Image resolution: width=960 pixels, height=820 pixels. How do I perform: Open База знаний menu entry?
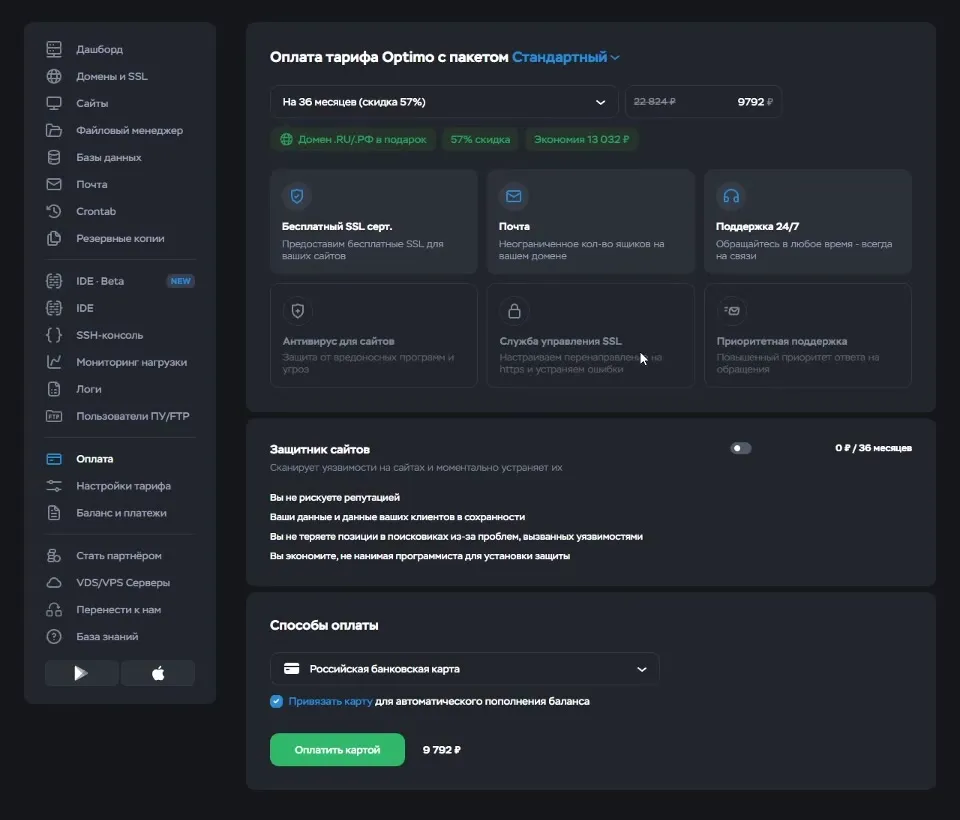[107, 636]
